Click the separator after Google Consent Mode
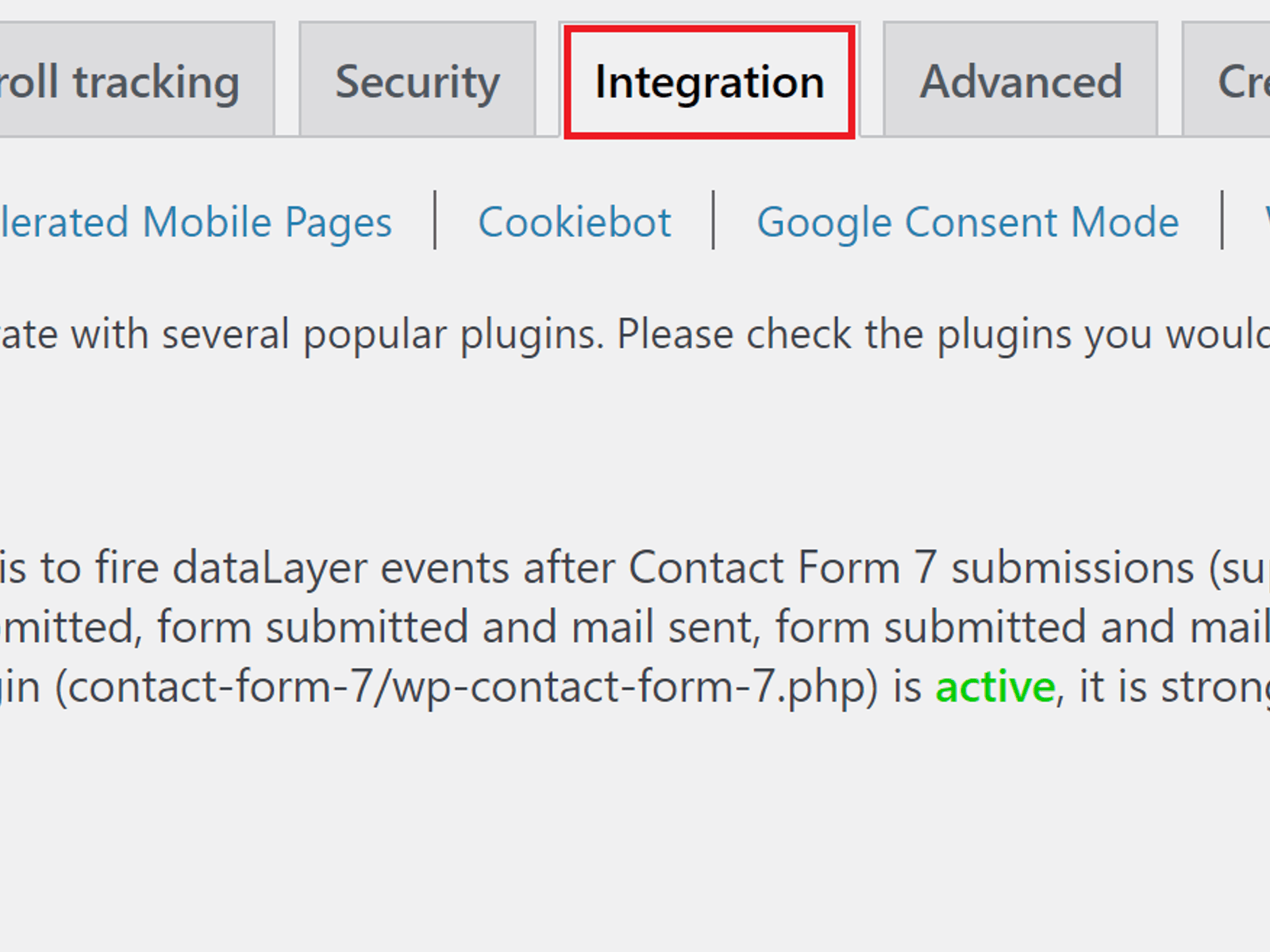The width and height of the screenshot is (1270, 952). (1222, 221)
